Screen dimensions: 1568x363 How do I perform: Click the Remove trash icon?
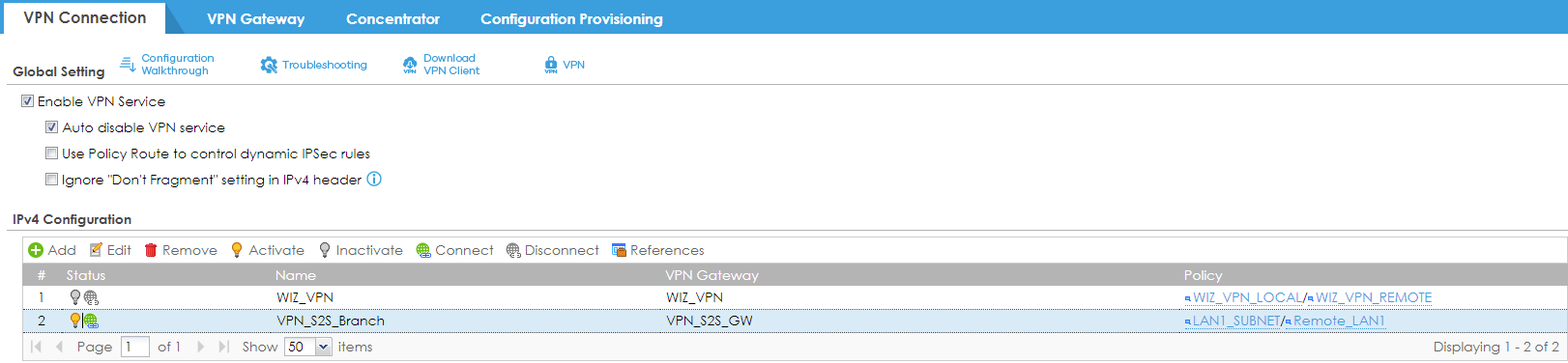[x=151, y=250]
